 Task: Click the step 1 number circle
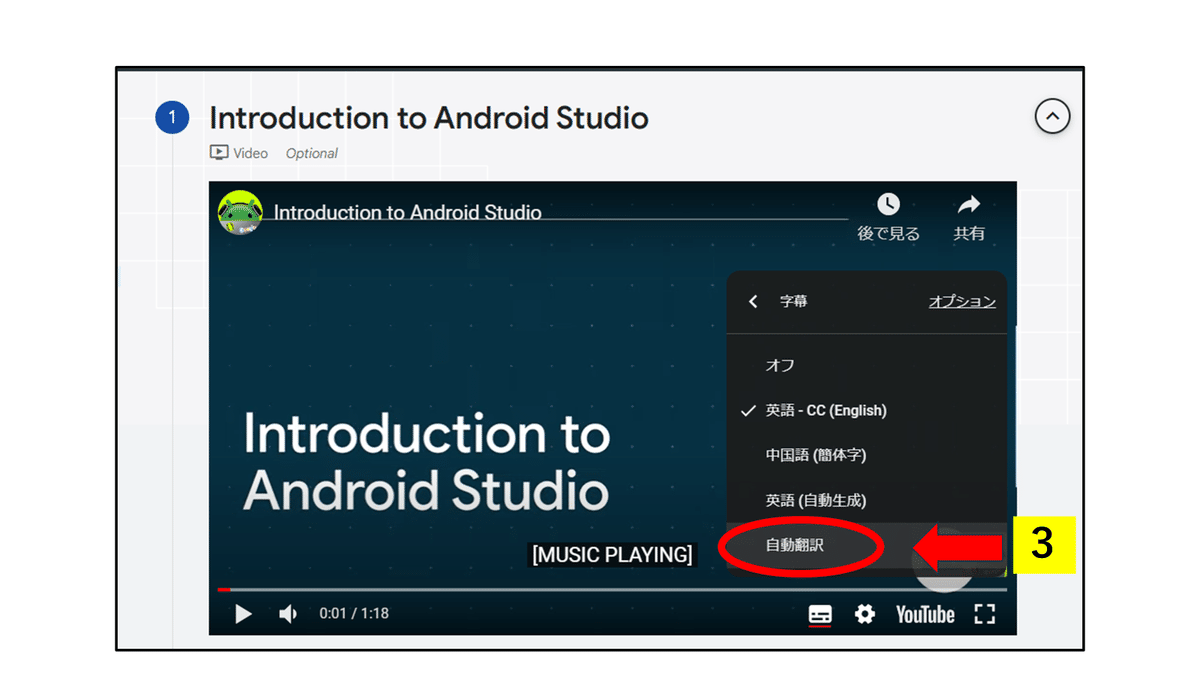pos(172,118)
